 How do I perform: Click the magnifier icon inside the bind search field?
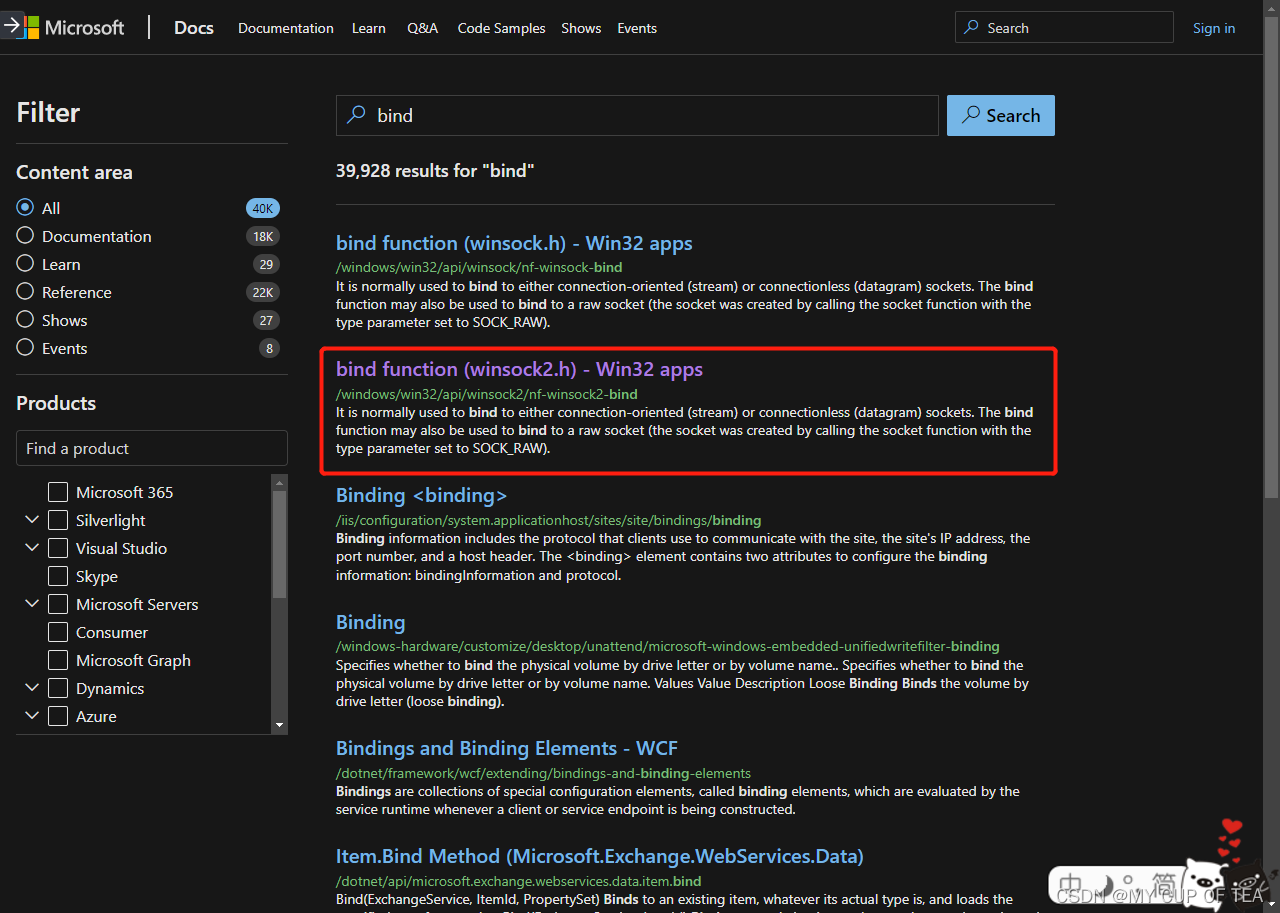click(356, 115)
